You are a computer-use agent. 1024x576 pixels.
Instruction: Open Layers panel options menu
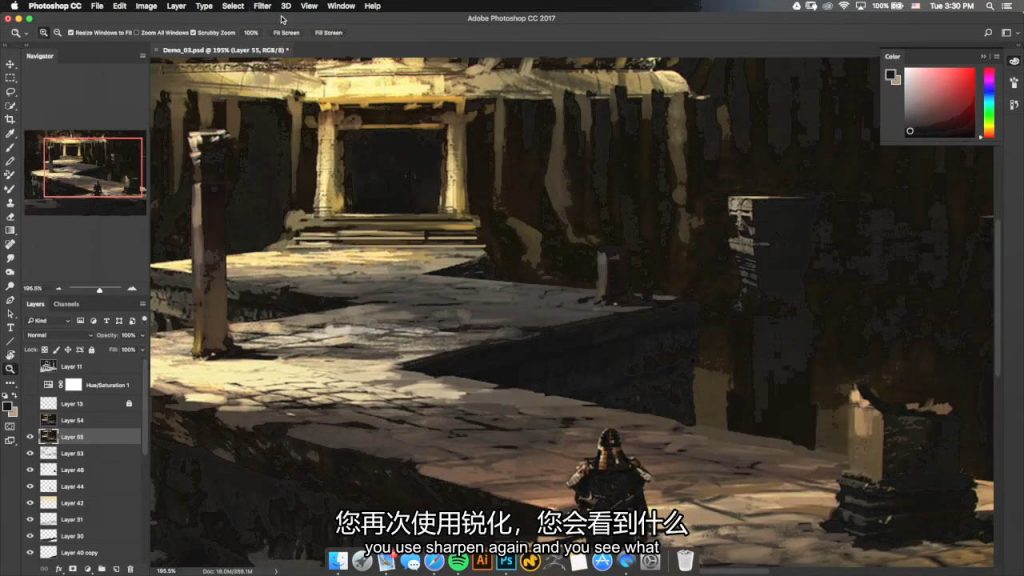(x=142, y=304)
